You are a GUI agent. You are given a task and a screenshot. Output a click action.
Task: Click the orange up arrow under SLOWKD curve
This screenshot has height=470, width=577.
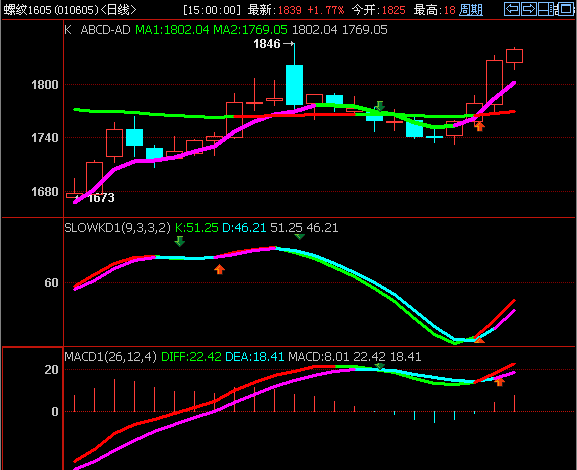[x=219, y=269]
